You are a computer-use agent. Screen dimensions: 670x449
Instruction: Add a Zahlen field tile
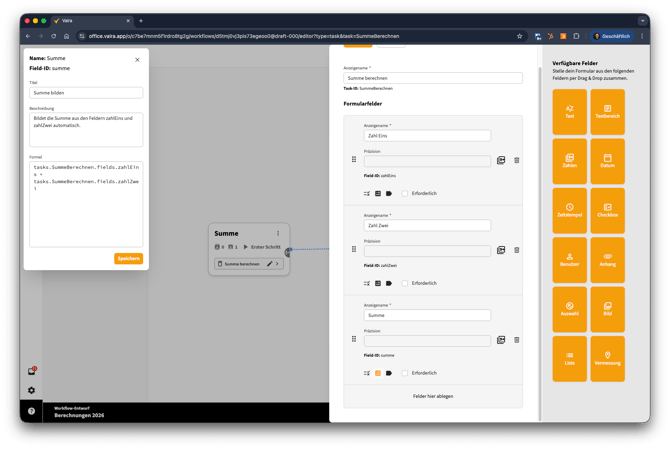pyautogui.click(x=569, y=161)
